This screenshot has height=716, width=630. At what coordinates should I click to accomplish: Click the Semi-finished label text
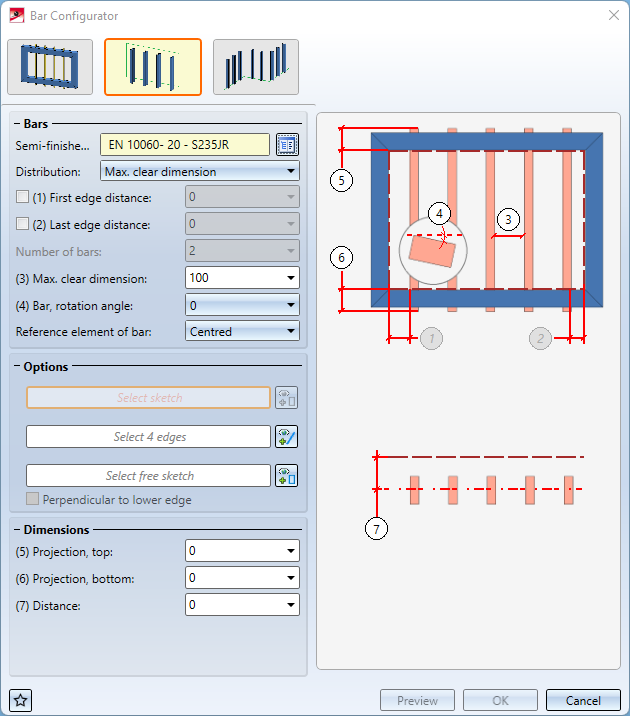coord(52,146)
